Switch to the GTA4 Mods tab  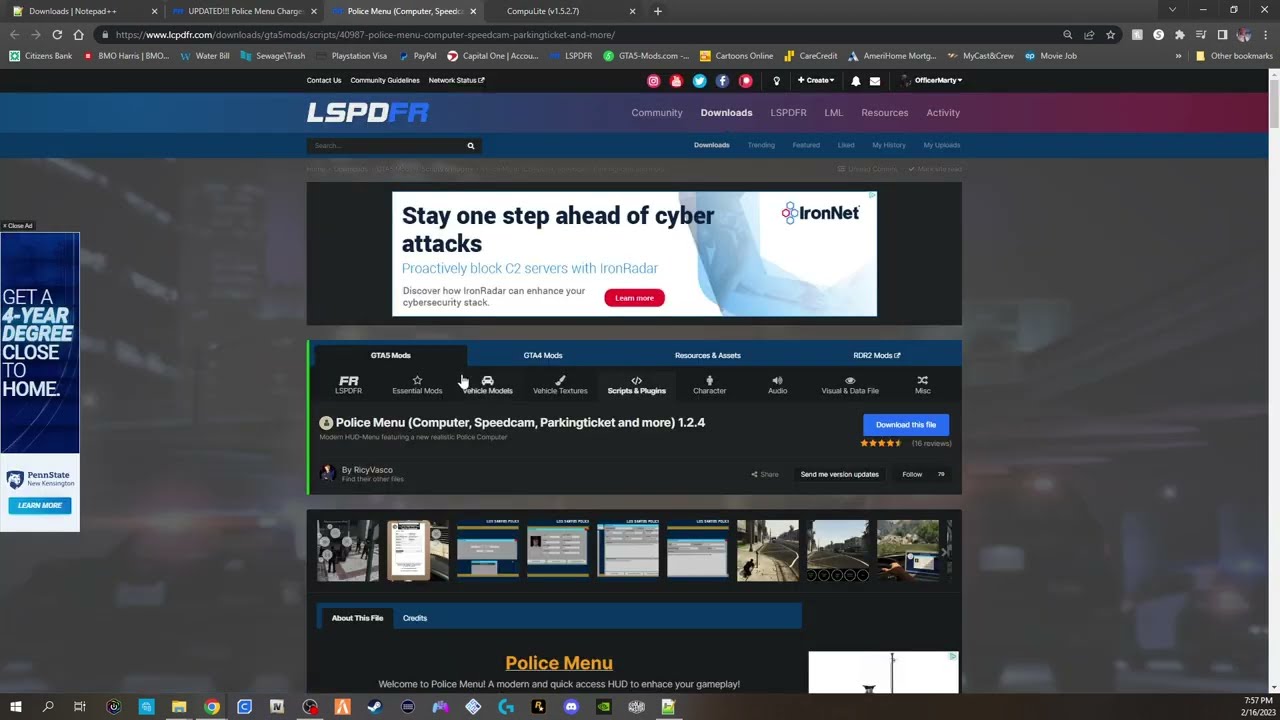click(x=543, y=355)
